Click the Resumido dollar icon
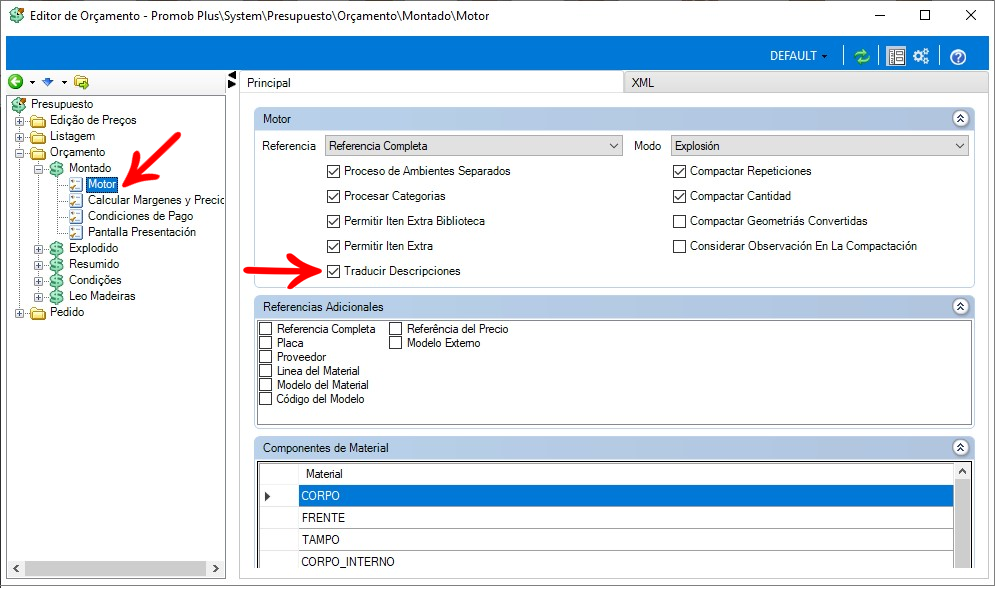The image size is (1000, 596). 57,264
